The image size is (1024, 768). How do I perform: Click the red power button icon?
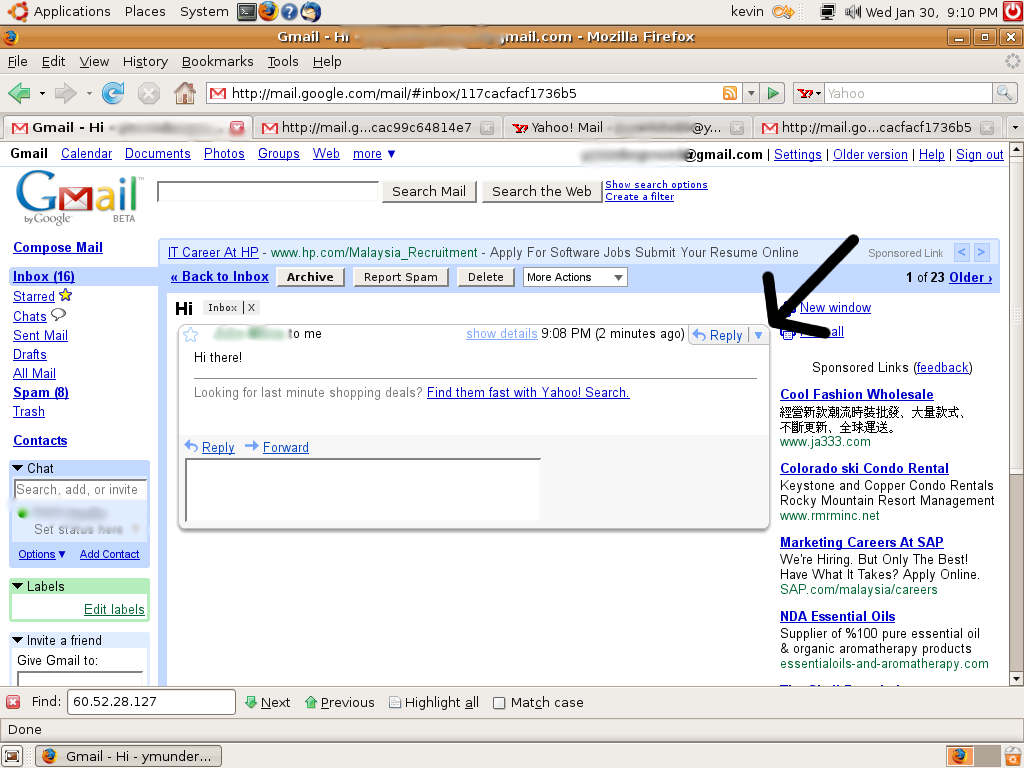pyautogui.click(x=1012, y=12)
